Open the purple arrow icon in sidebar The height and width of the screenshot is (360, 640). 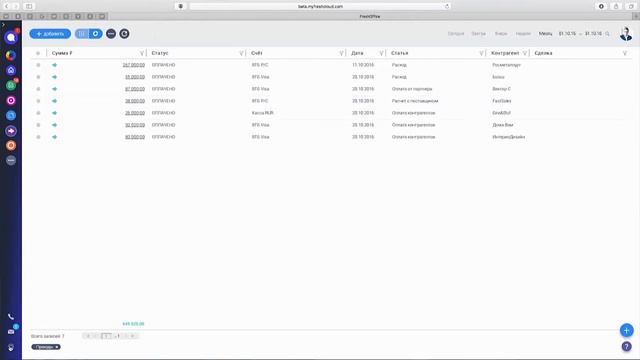coord(11,131)
